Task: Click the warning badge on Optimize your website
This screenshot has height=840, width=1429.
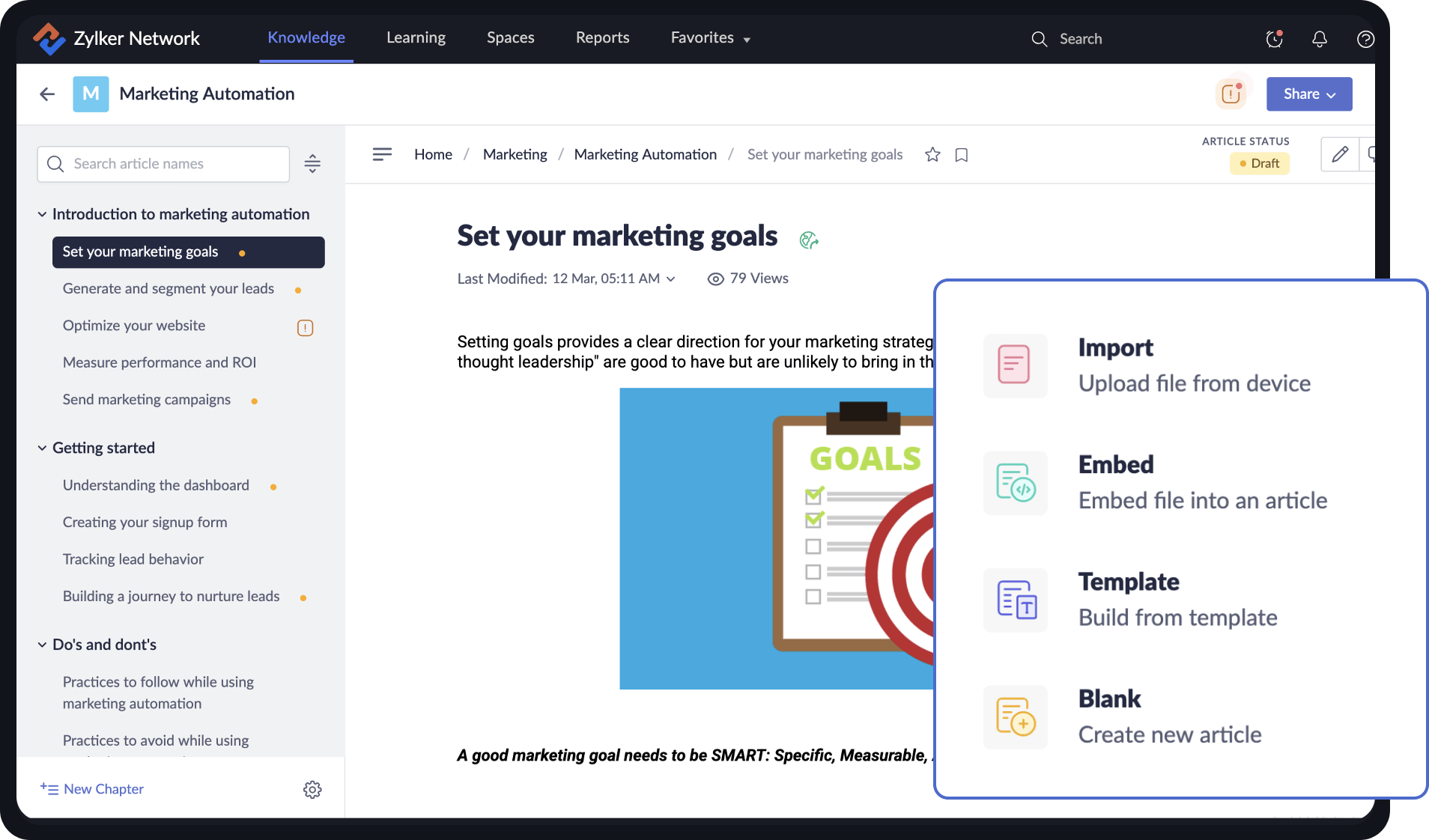Action: 305,328
